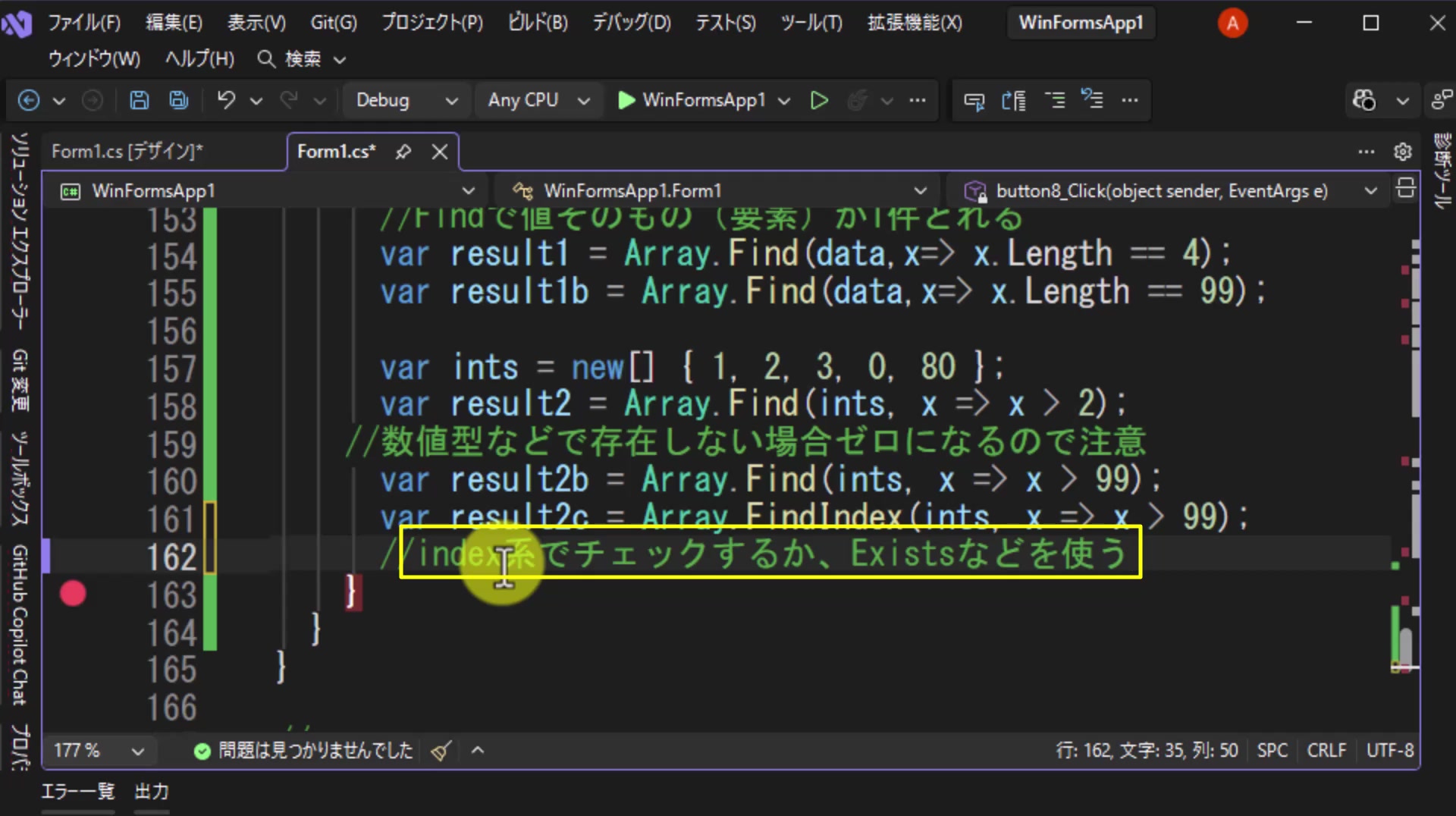Open the Any CPU platform dropdown

(538, 100)
